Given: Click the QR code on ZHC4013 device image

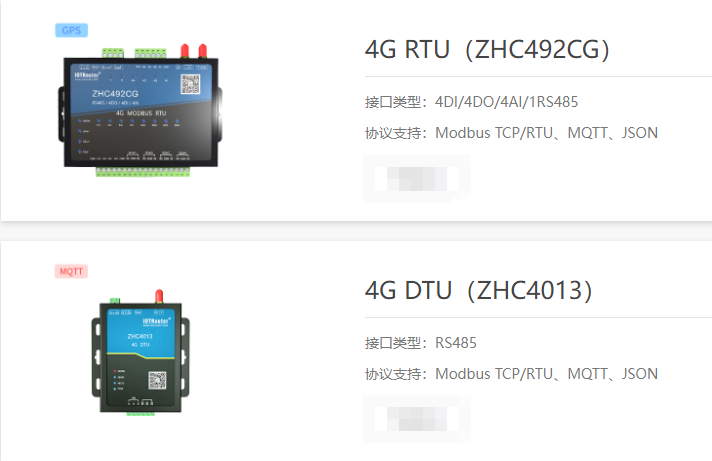Looking at the screenshot, I should point(157,380).
